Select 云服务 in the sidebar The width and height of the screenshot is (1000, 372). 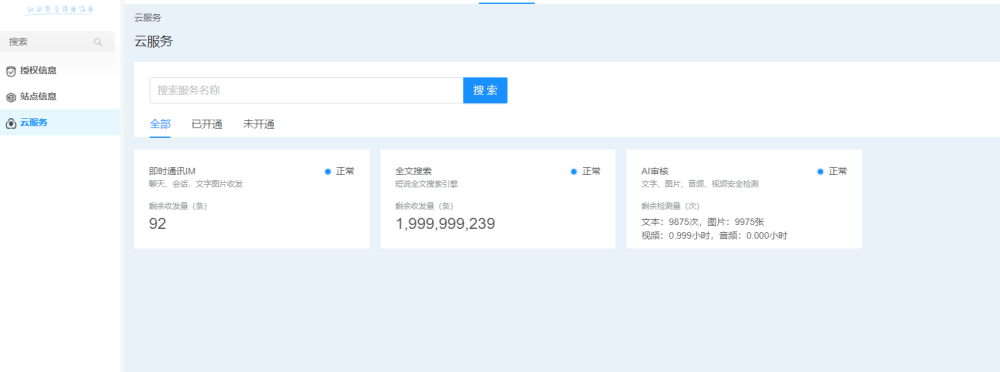click(x=60, y=123)
